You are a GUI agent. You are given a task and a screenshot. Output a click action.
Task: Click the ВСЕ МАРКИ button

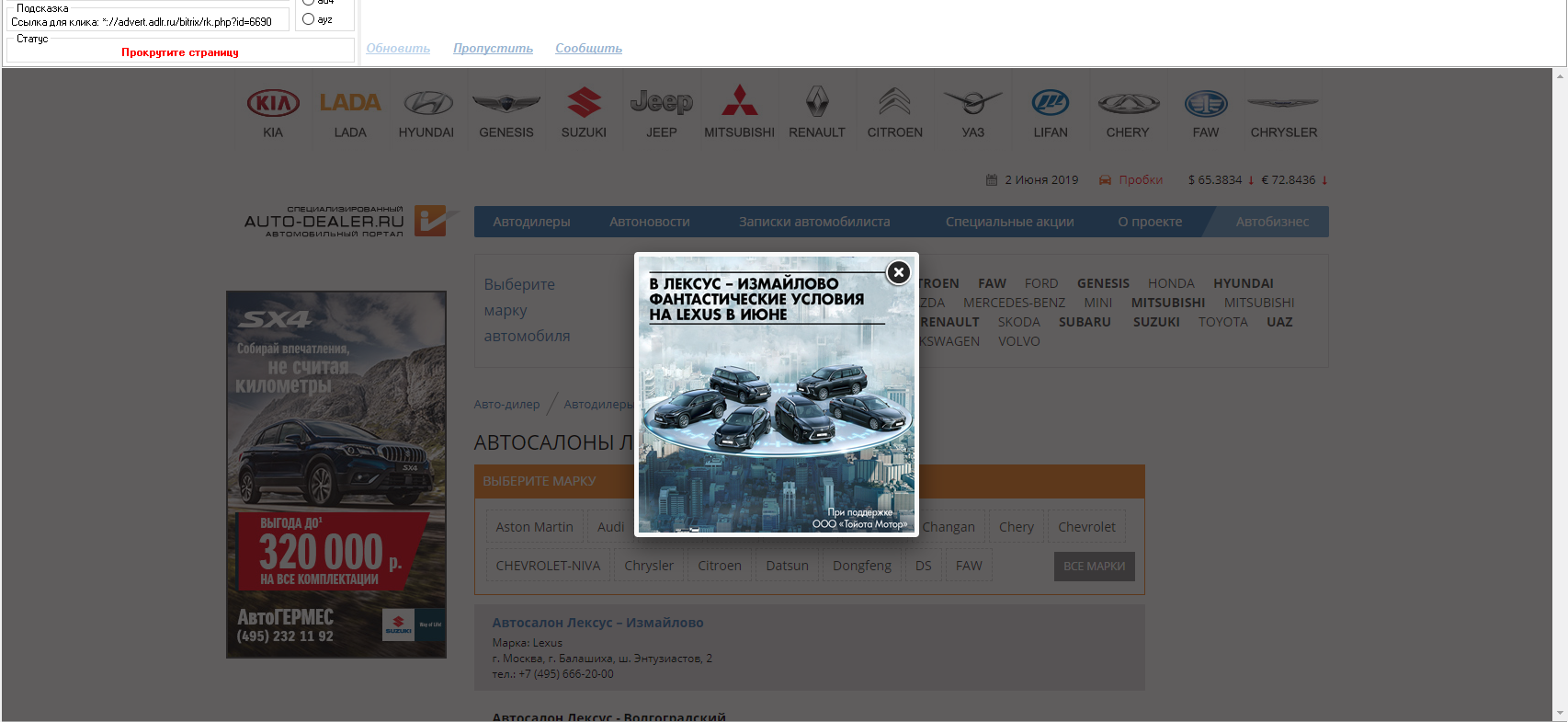pyautogui.click(x=1094, y=567)
